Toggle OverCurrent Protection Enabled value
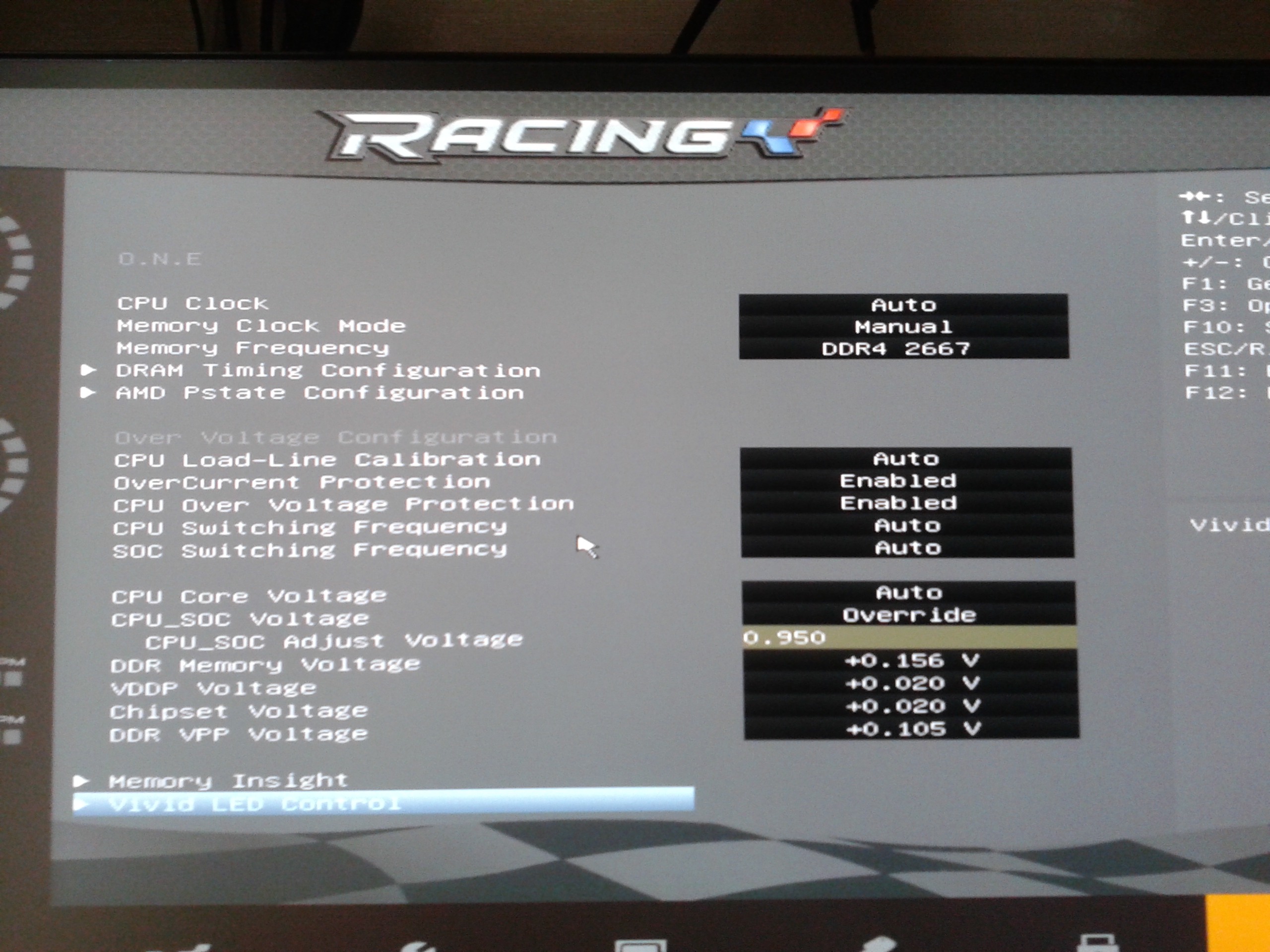 tap(898, 481)
